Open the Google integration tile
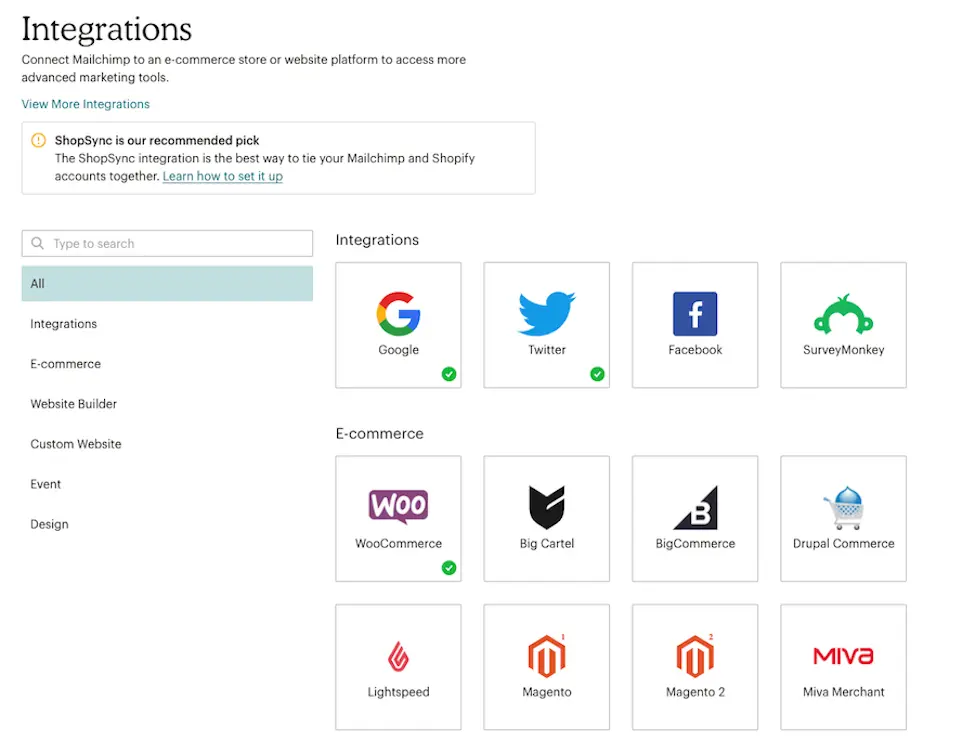The image size is (975, 740). [398, 324]
